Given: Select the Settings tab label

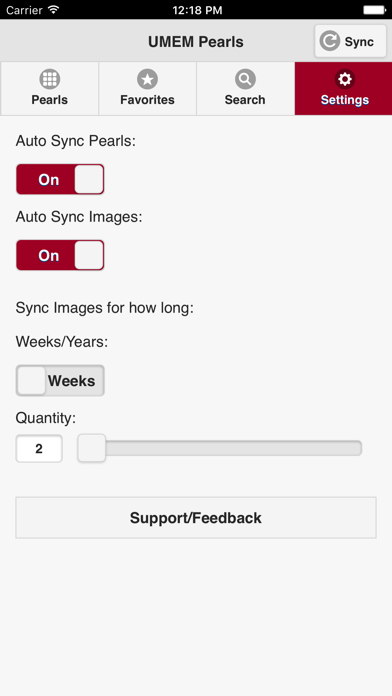Looking at the screenshot, I should 344,100.
